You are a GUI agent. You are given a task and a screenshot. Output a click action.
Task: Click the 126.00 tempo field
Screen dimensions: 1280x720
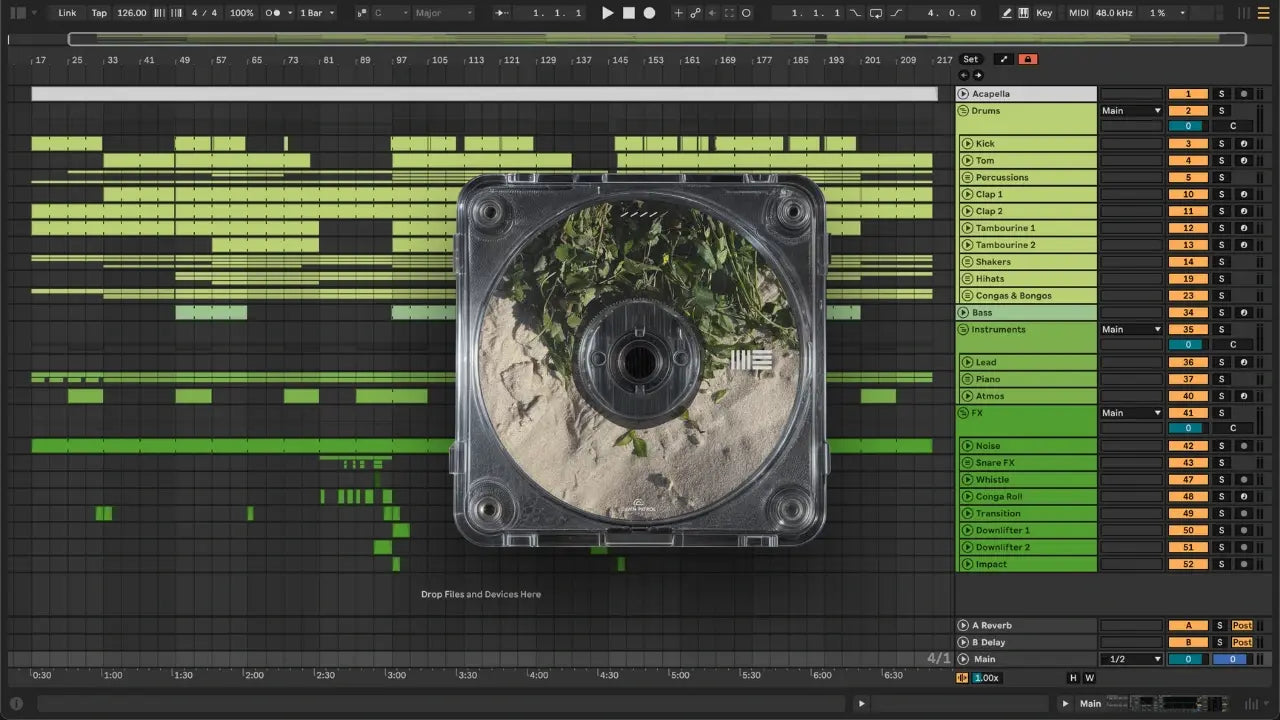[131, 13]
